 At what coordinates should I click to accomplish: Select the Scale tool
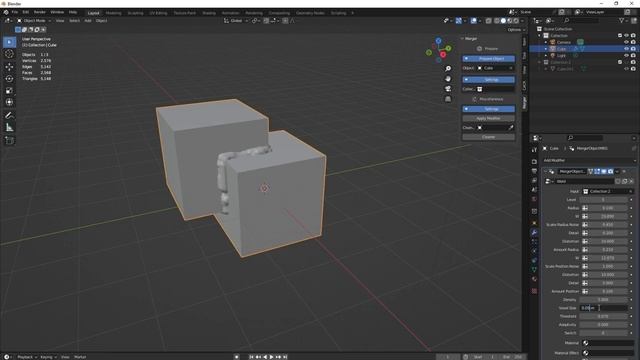point(9,91)
